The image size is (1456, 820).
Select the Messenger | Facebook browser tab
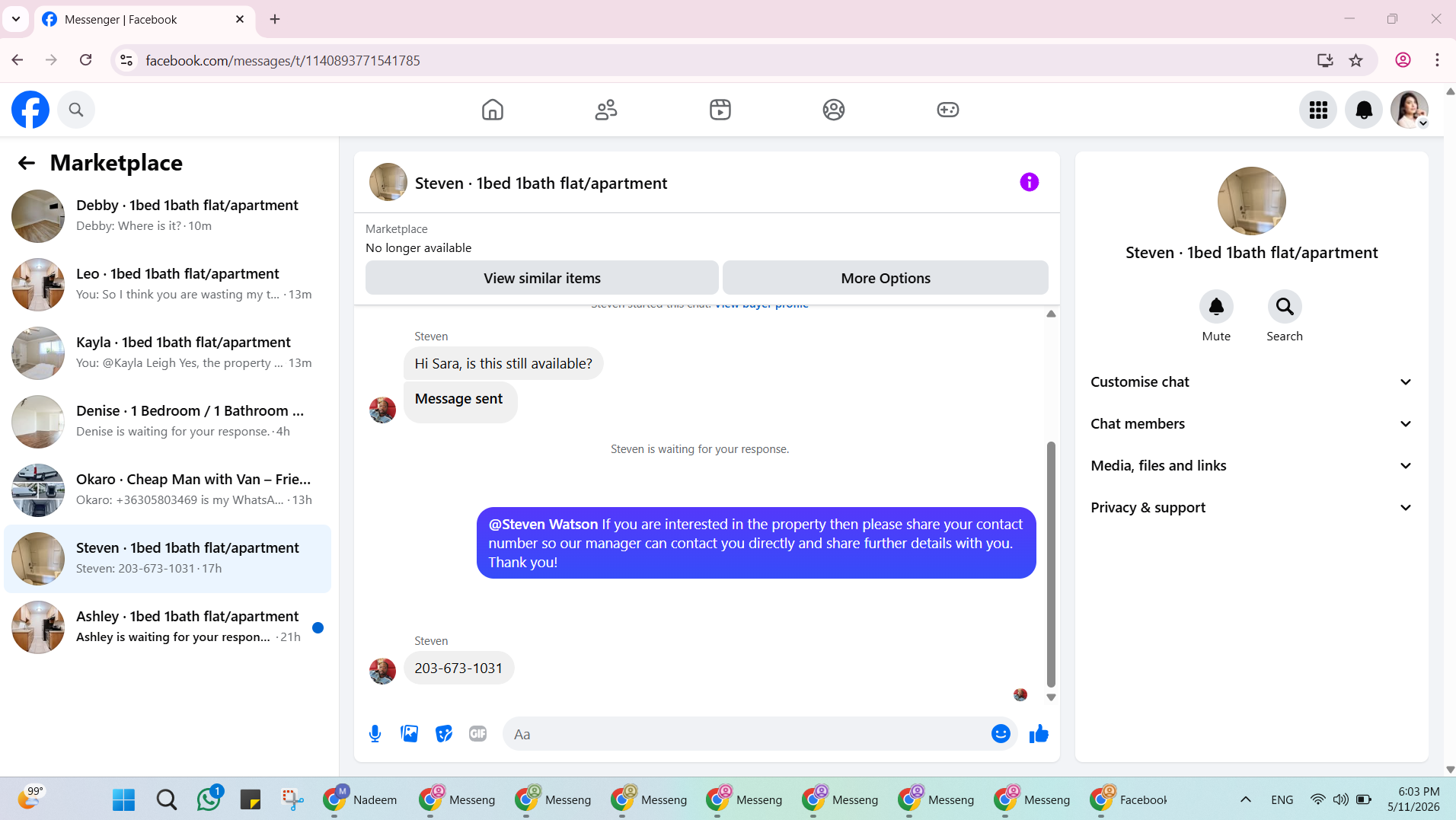coord(144,20)
